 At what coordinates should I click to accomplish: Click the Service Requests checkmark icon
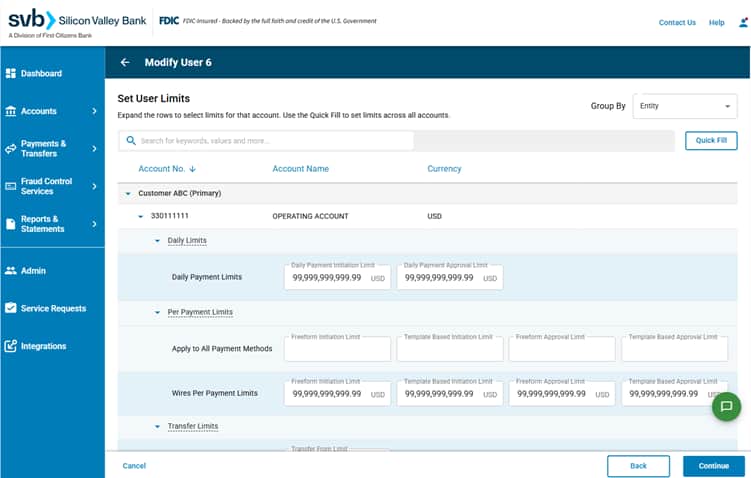[x=11, y=308]
